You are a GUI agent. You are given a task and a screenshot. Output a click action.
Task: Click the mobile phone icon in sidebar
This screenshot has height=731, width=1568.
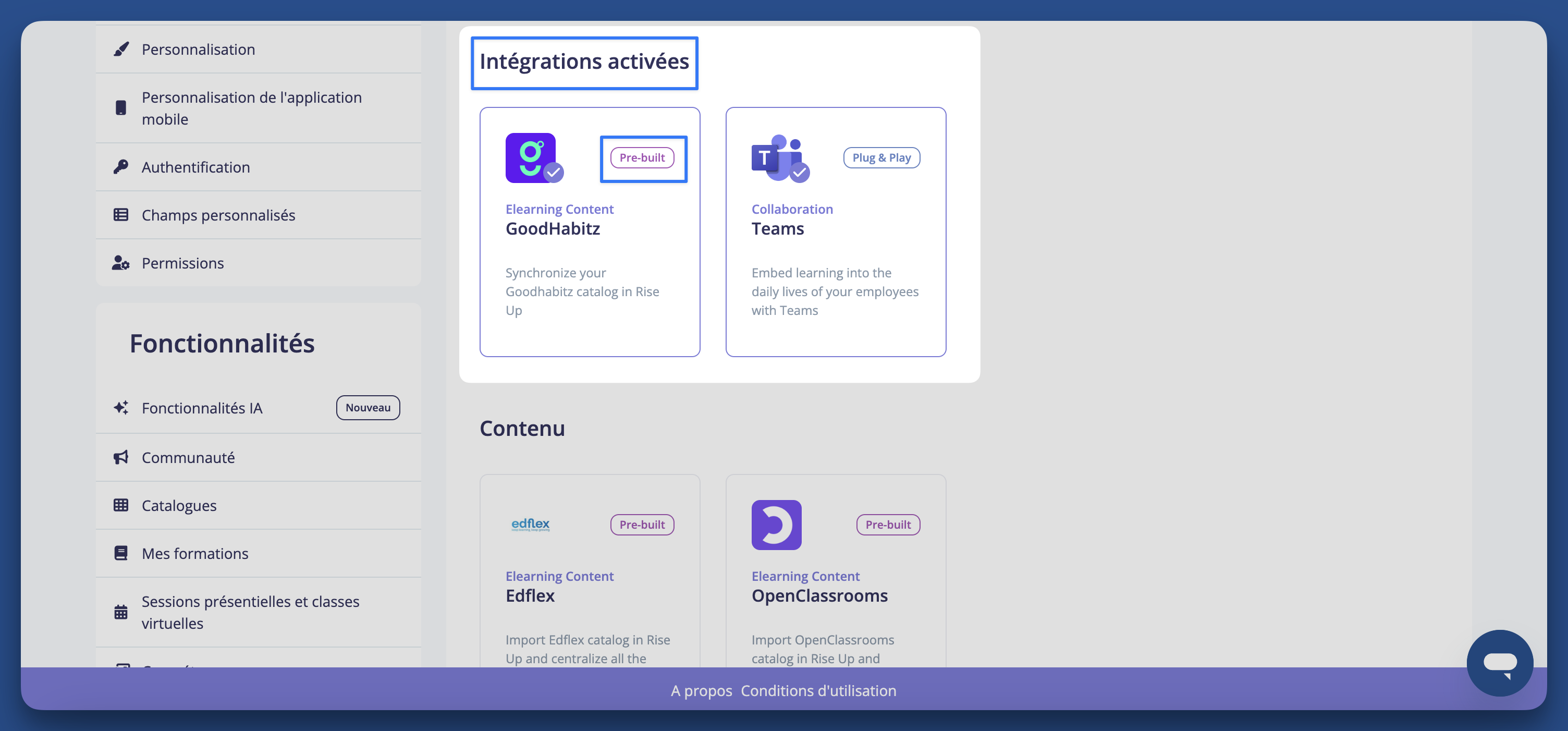click(121, 108)
